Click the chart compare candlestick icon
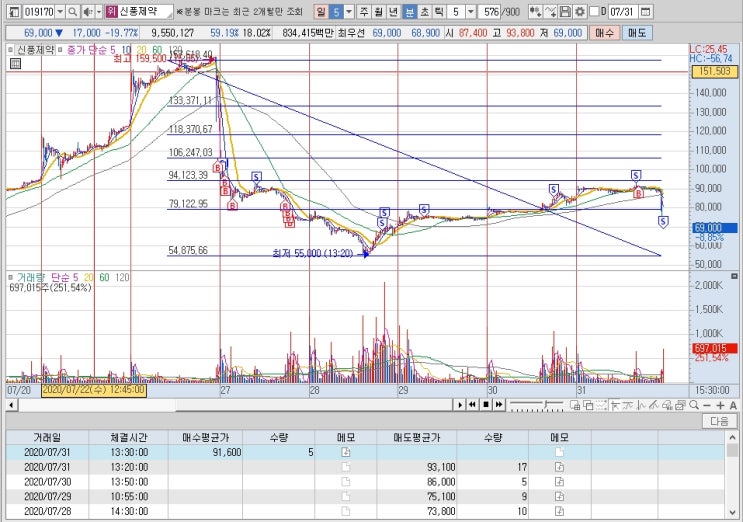The height and width of the screenshot is (522, 743). pyautogui.click(x=535, y=12)
